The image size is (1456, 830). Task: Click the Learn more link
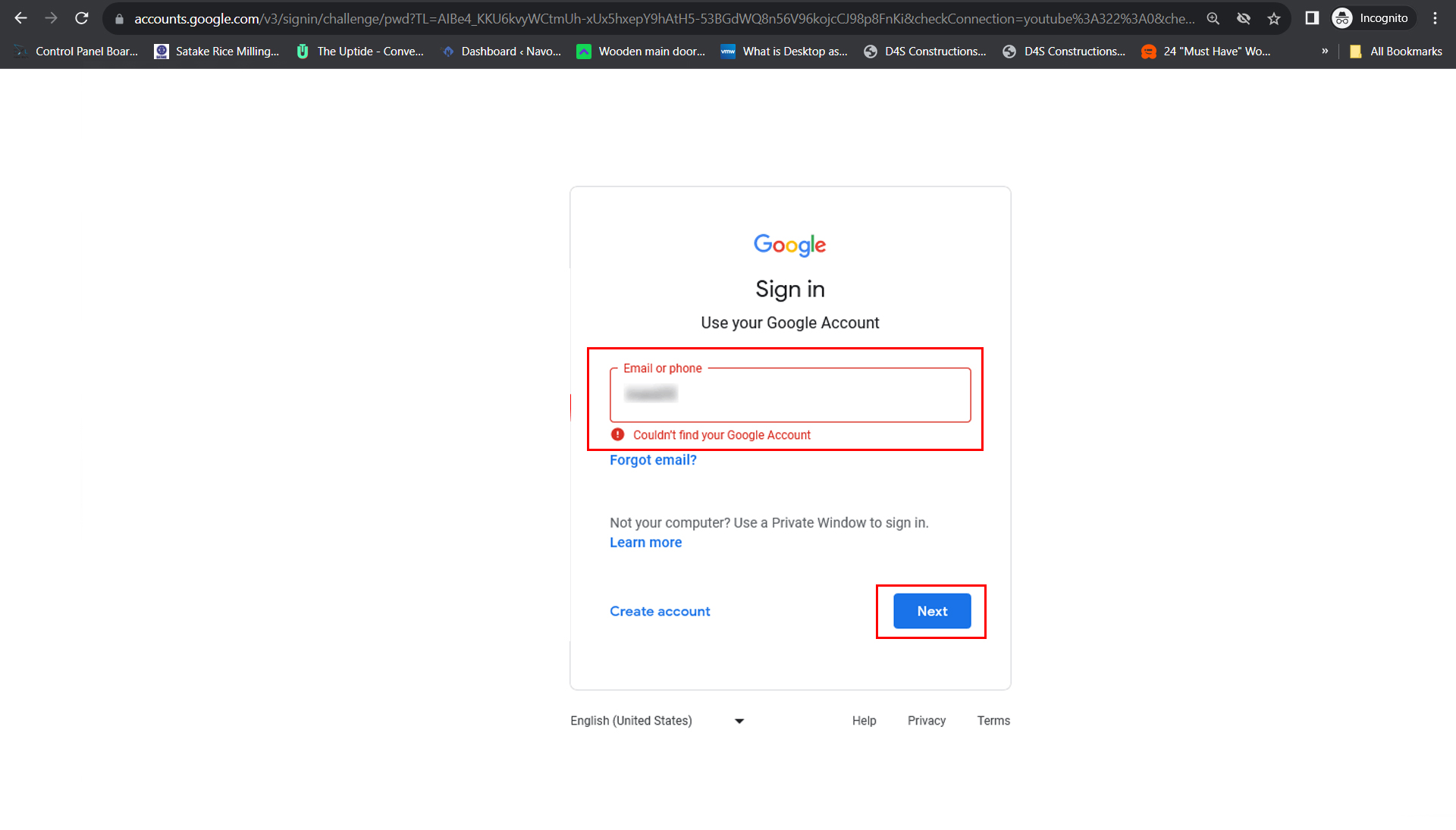point(645,543)
